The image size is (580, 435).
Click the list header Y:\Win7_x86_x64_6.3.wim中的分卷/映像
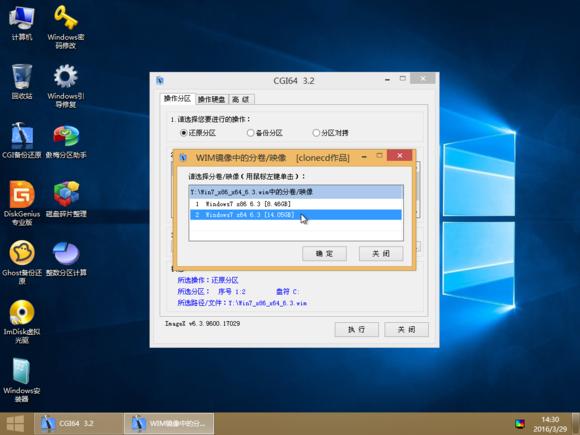(x=296, y=192)
